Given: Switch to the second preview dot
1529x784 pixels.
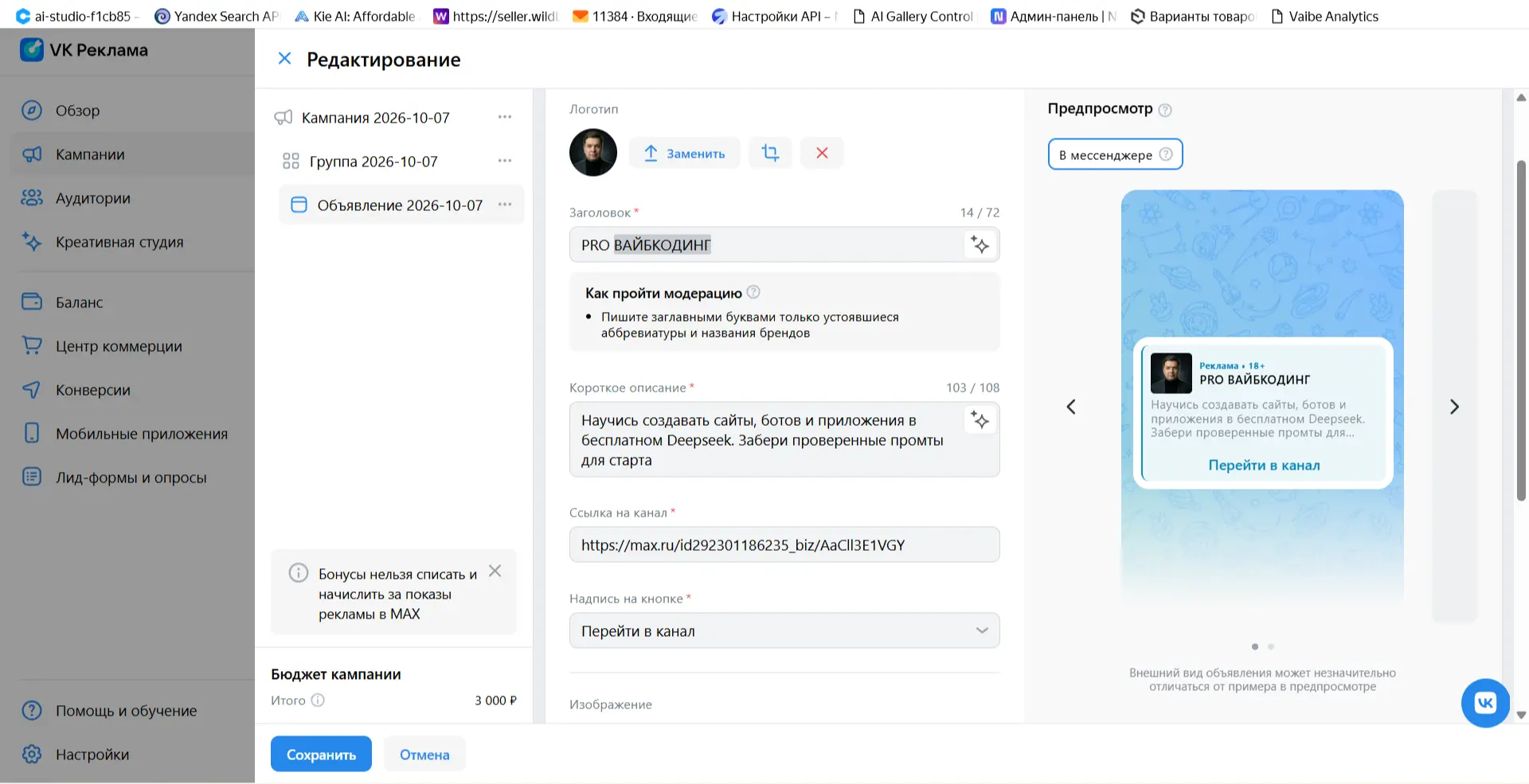Looking at the screenshot, I should pos(1271,646).
